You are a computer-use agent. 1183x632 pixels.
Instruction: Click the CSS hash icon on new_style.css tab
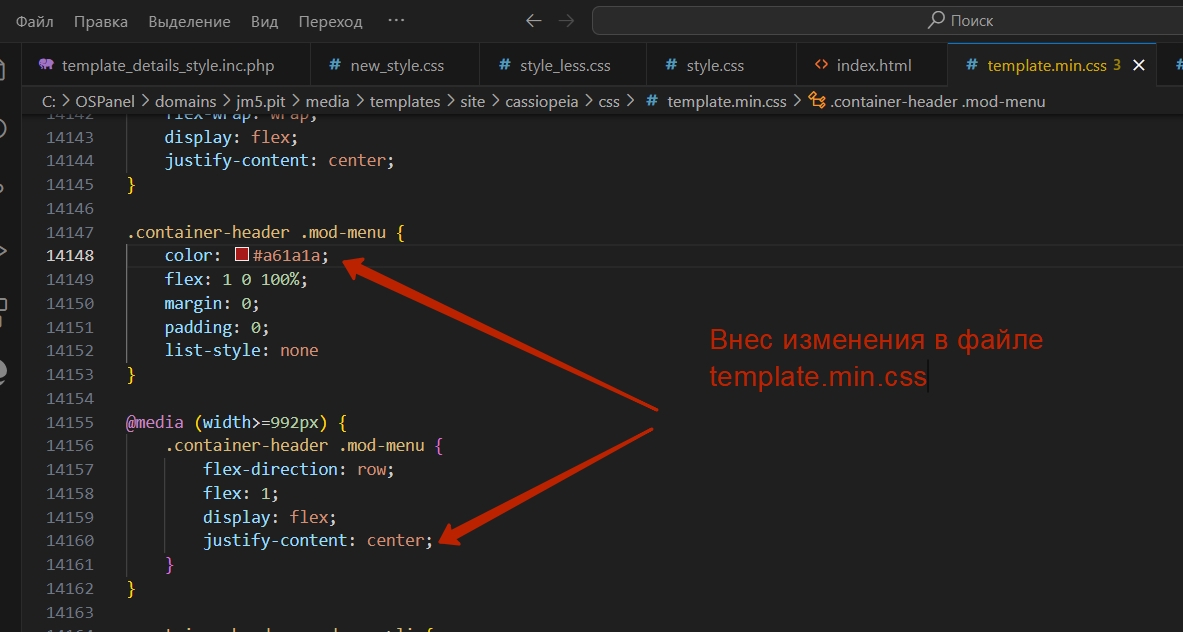(x=335, y=66)
